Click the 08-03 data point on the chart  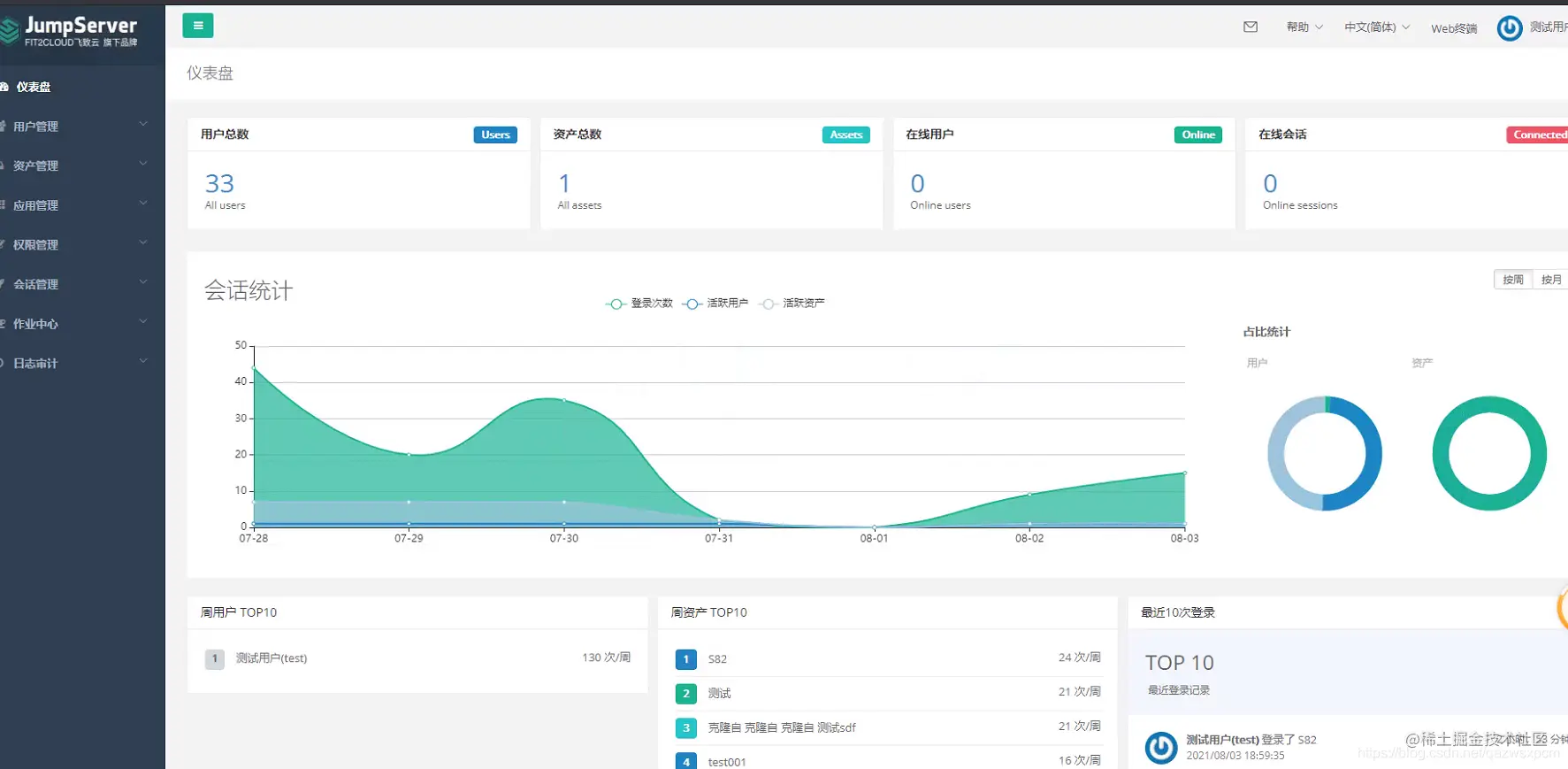point(1185,473)
